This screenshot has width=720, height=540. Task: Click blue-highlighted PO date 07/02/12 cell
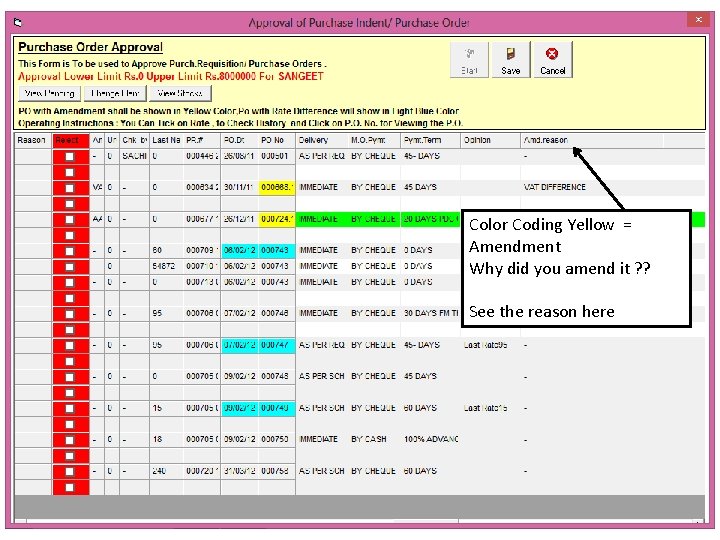point(239,345)
